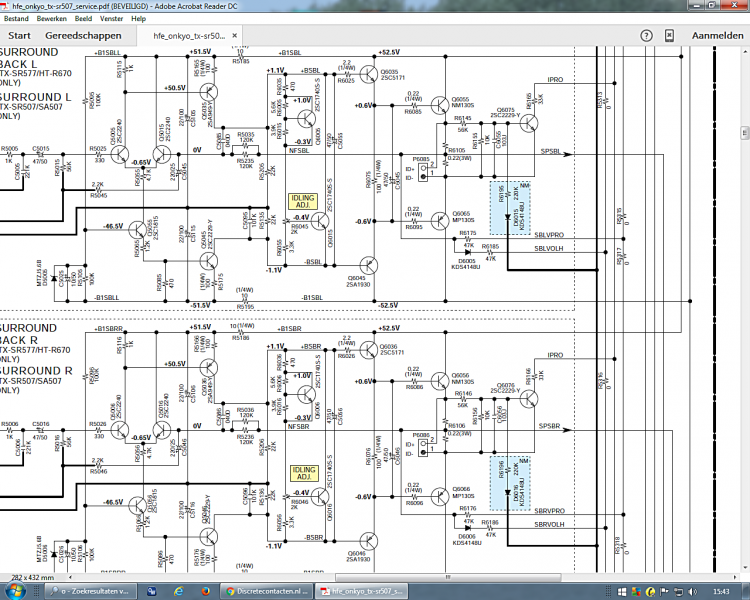This screenshot has height=600, width=750.
Task: Open the Venster menu
Action: pyautogui.click(x=112, y=18)
